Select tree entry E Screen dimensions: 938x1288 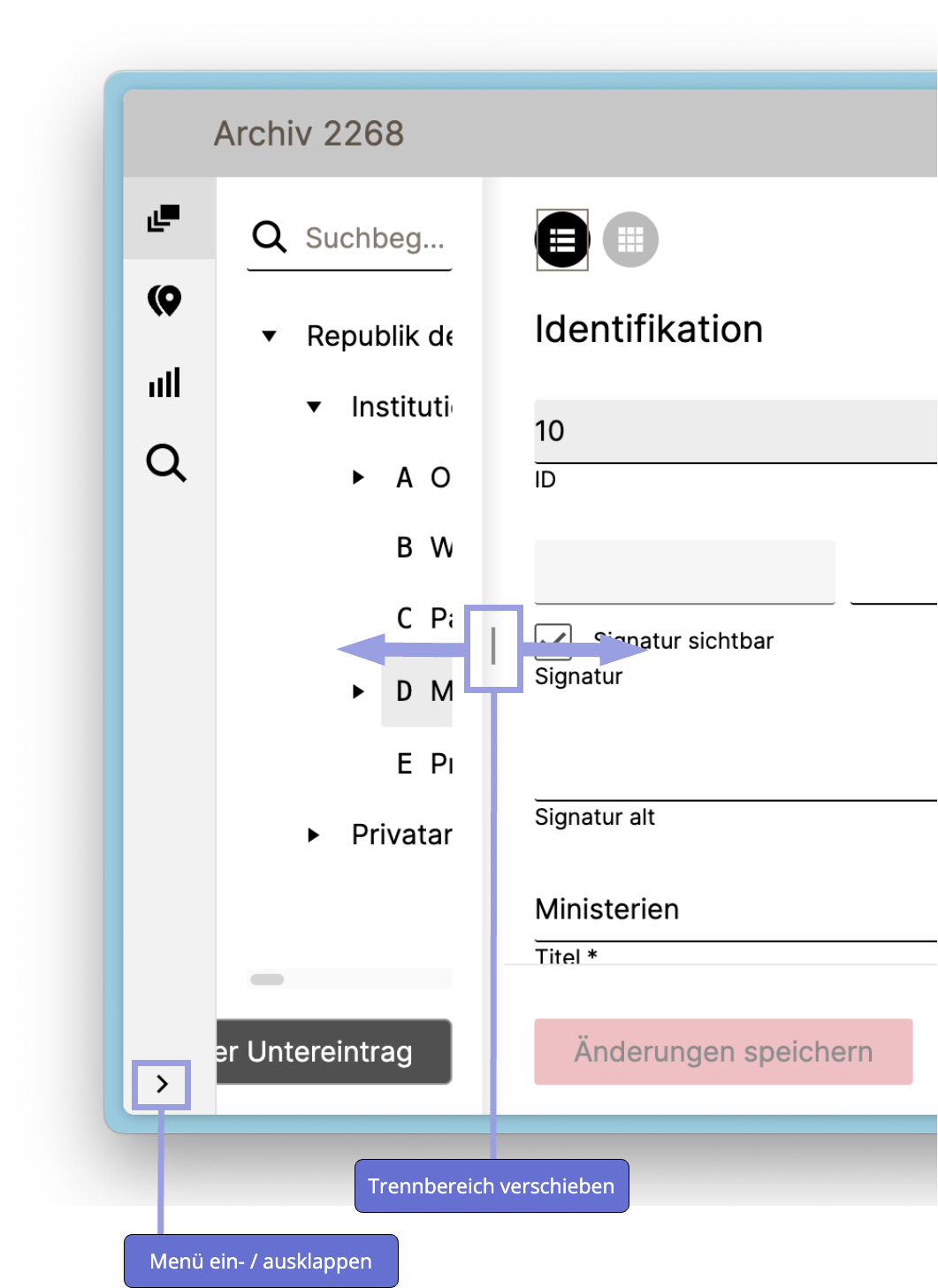[x=423, y=764]
